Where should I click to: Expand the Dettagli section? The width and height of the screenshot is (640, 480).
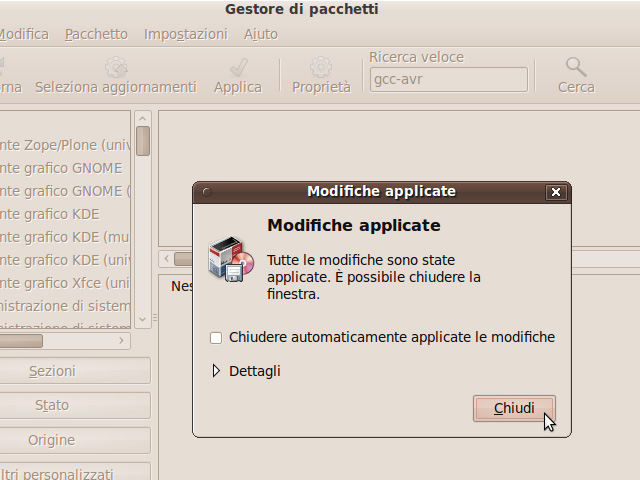tap(217, 371)
